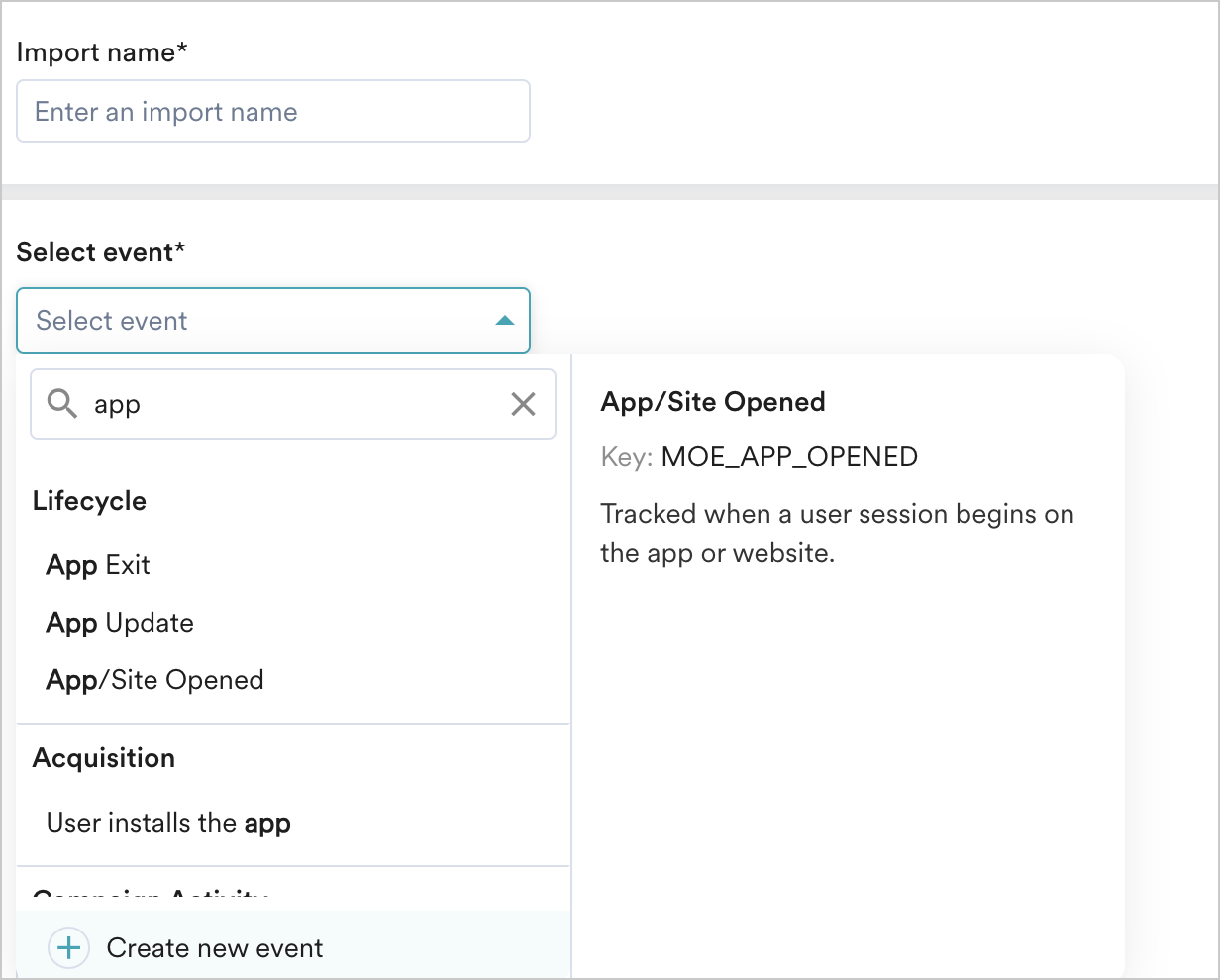The height and width of the screenshot is (980, 1220).
Task: Click the 'Select event*' field label
Action: click(x=101, y=252)
